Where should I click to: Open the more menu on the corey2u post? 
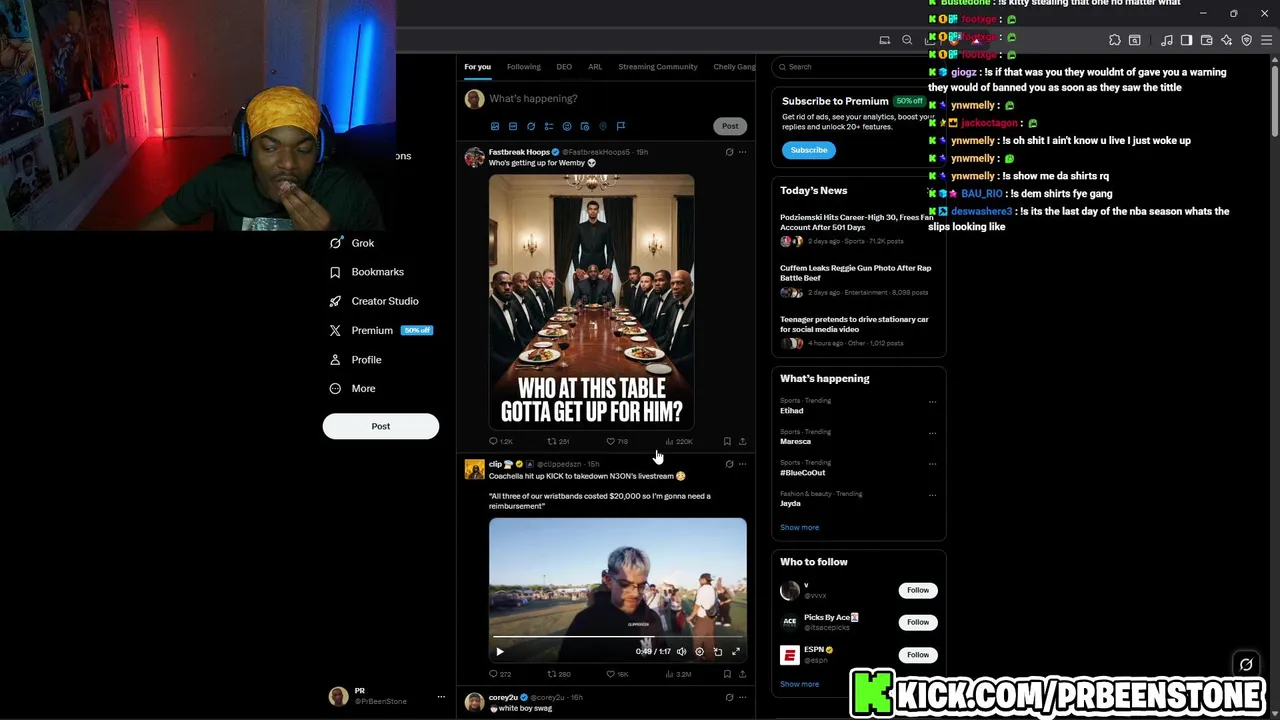(742, 697)
